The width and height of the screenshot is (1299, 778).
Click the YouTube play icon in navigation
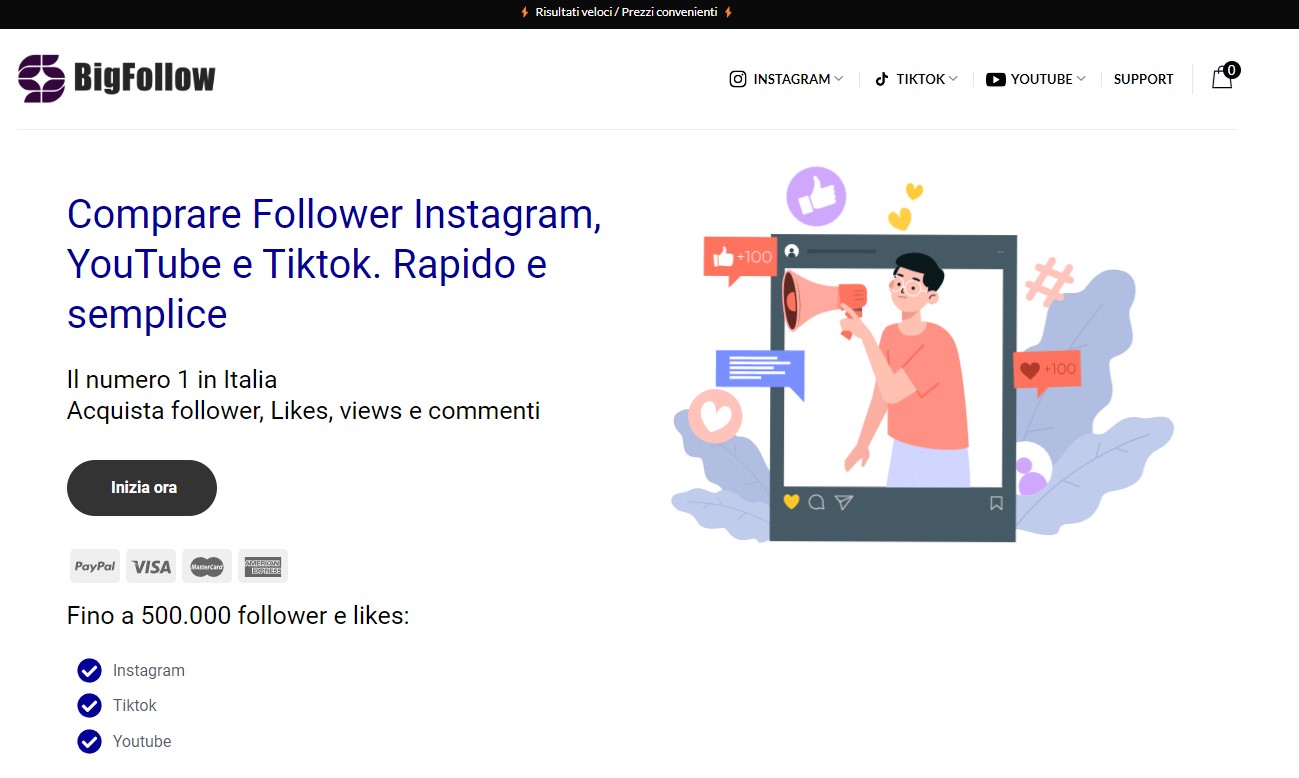[x=996, y=78]
